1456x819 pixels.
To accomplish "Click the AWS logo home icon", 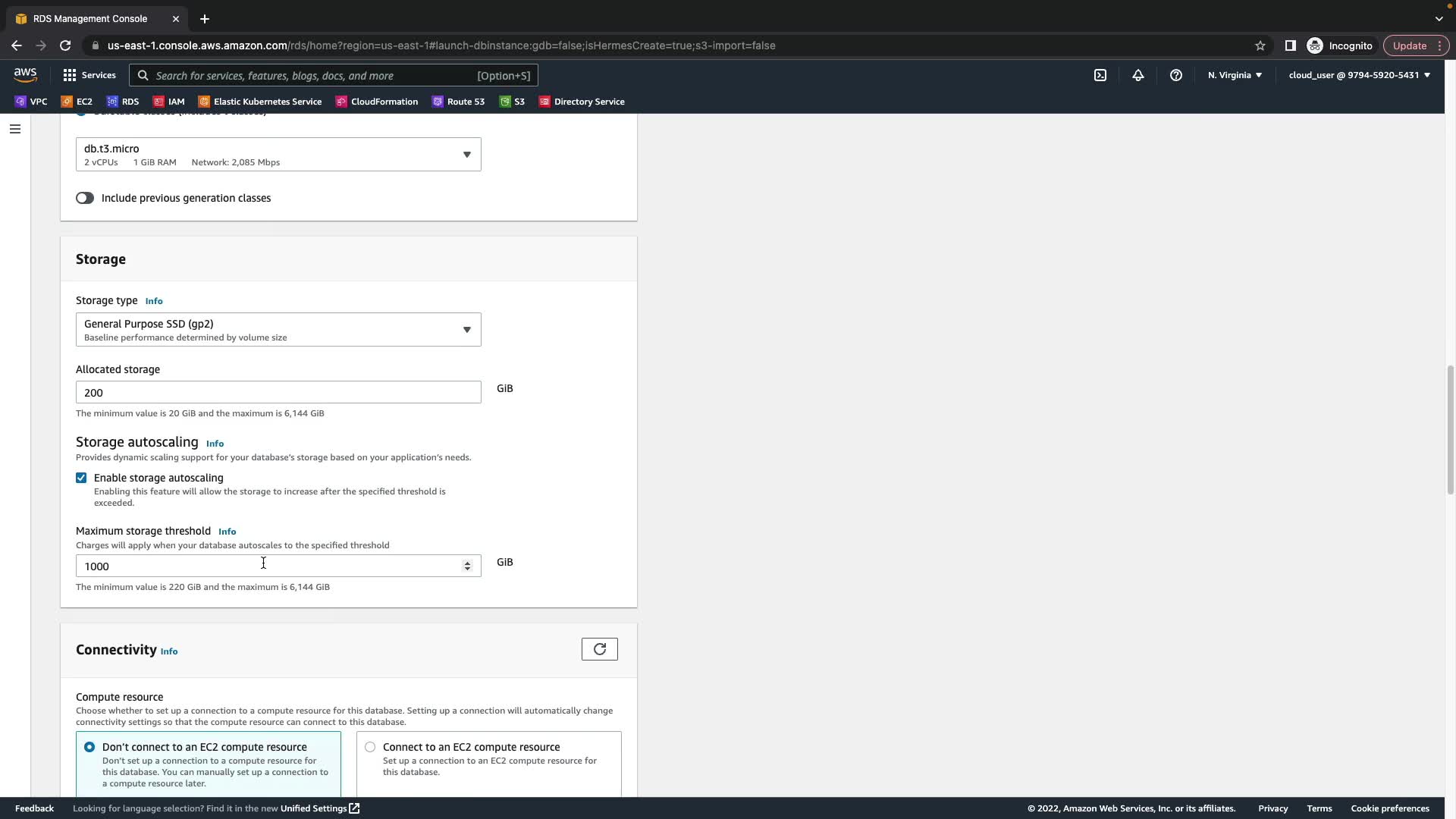I will coord(25,74).
